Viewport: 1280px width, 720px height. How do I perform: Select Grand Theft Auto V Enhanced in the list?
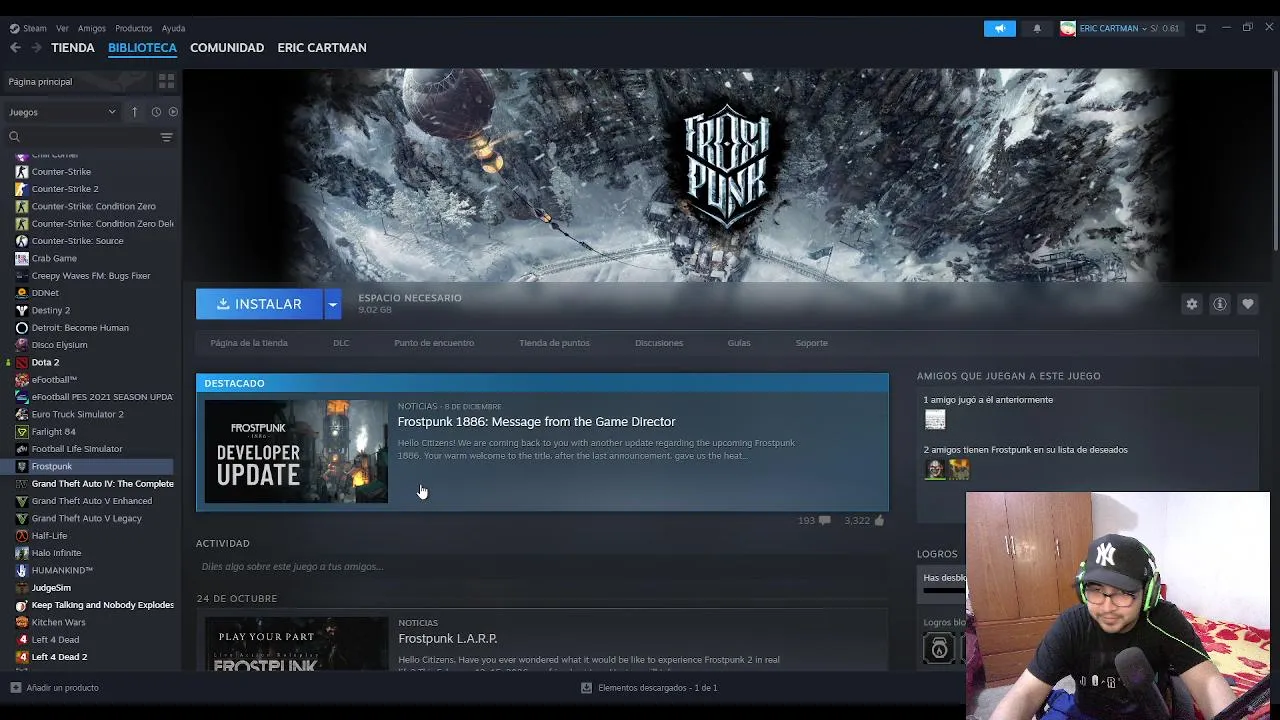pyautogui.click(x=90, y=501)
